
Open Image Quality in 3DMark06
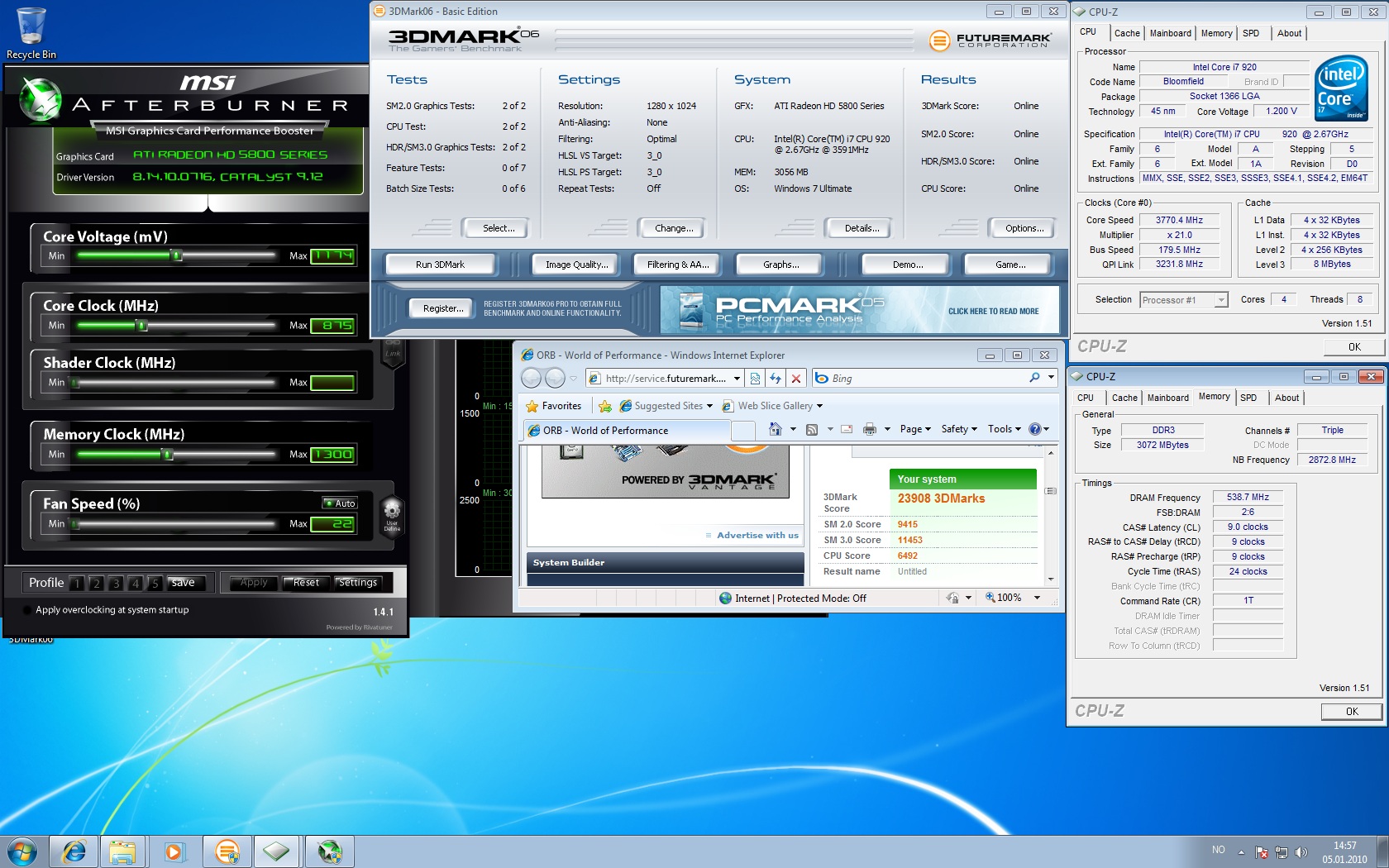576,265
